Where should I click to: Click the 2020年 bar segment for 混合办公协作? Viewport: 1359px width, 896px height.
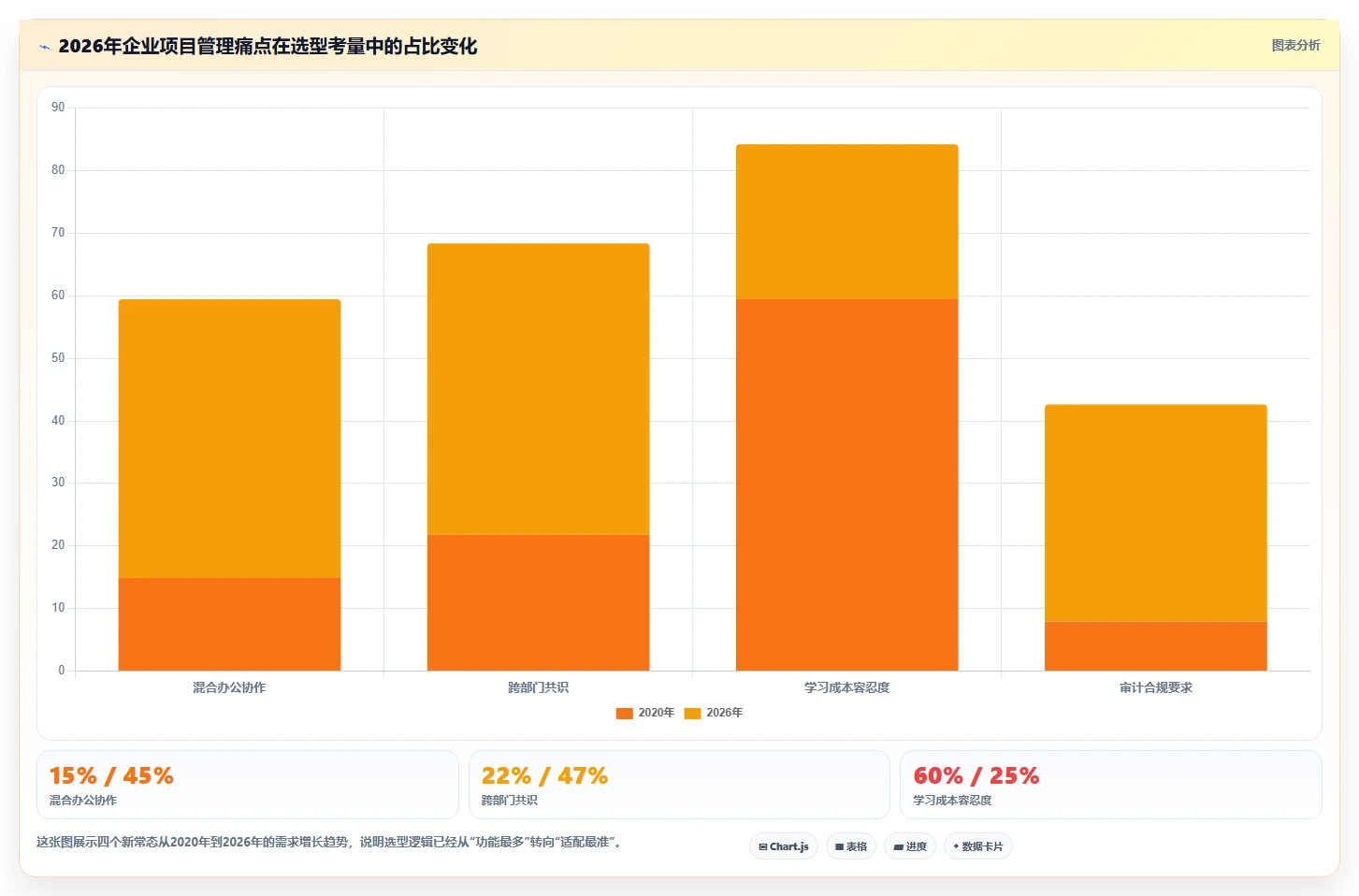pos(229,624)
